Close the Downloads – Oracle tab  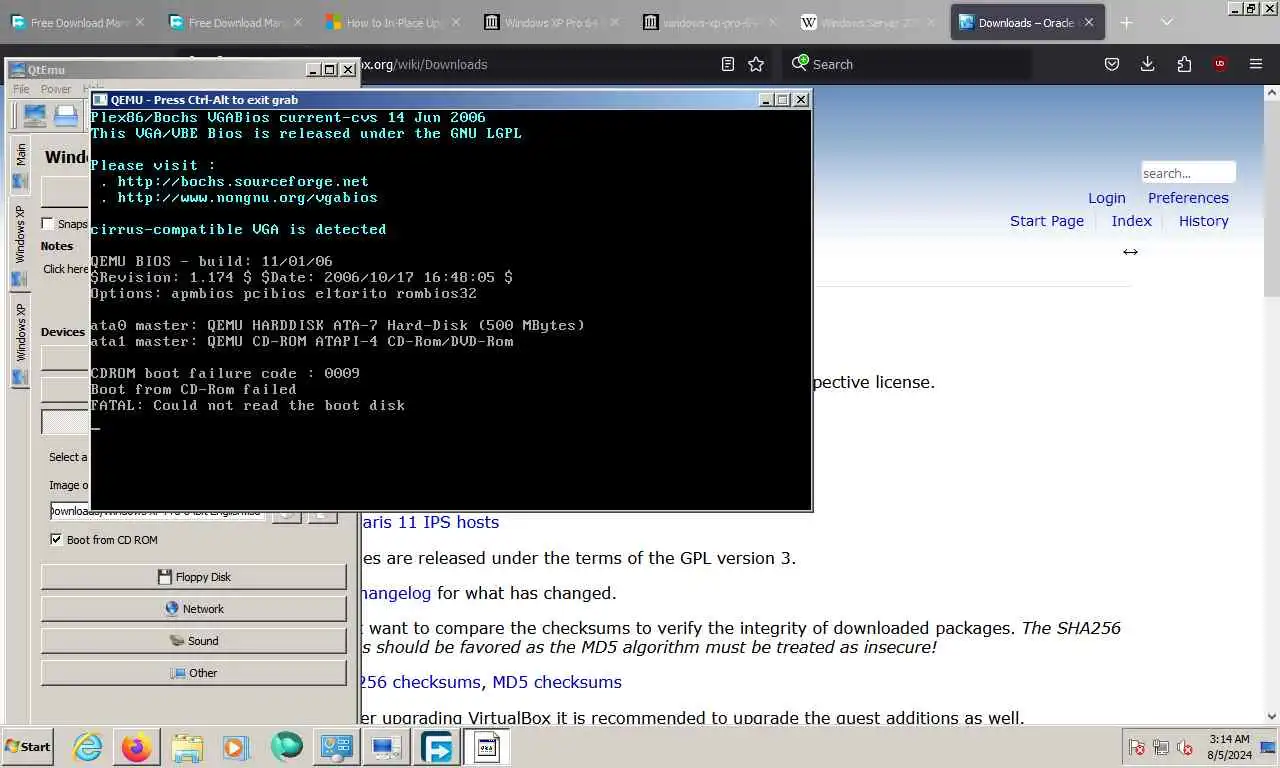pos(1089,22)
